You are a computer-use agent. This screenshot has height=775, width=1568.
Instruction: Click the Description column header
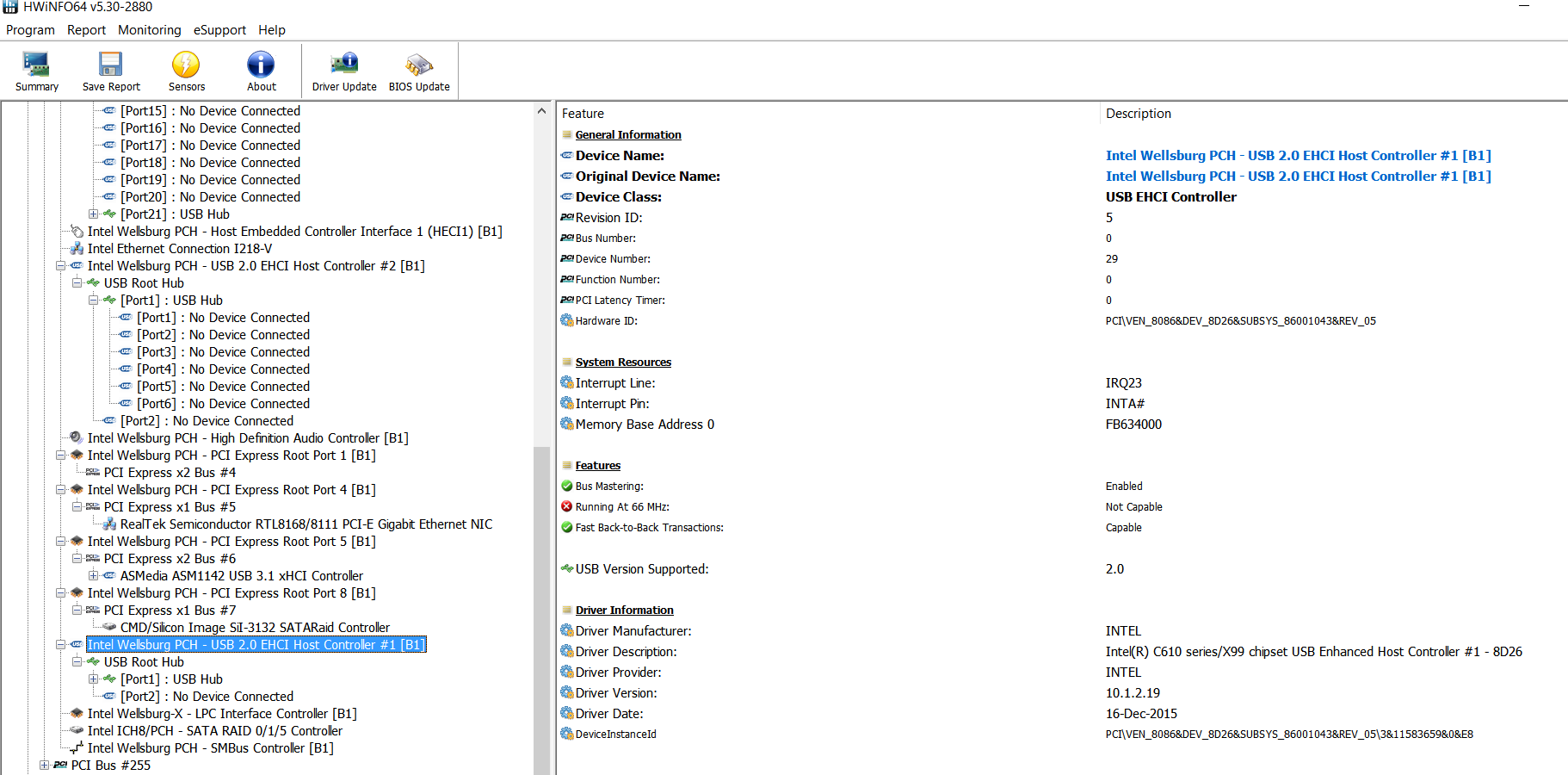click(1138, 114)
